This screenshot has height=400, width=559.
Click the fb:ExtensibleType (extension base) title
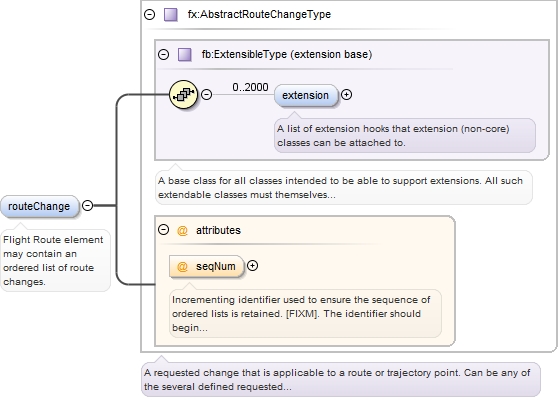click(287, 55)
